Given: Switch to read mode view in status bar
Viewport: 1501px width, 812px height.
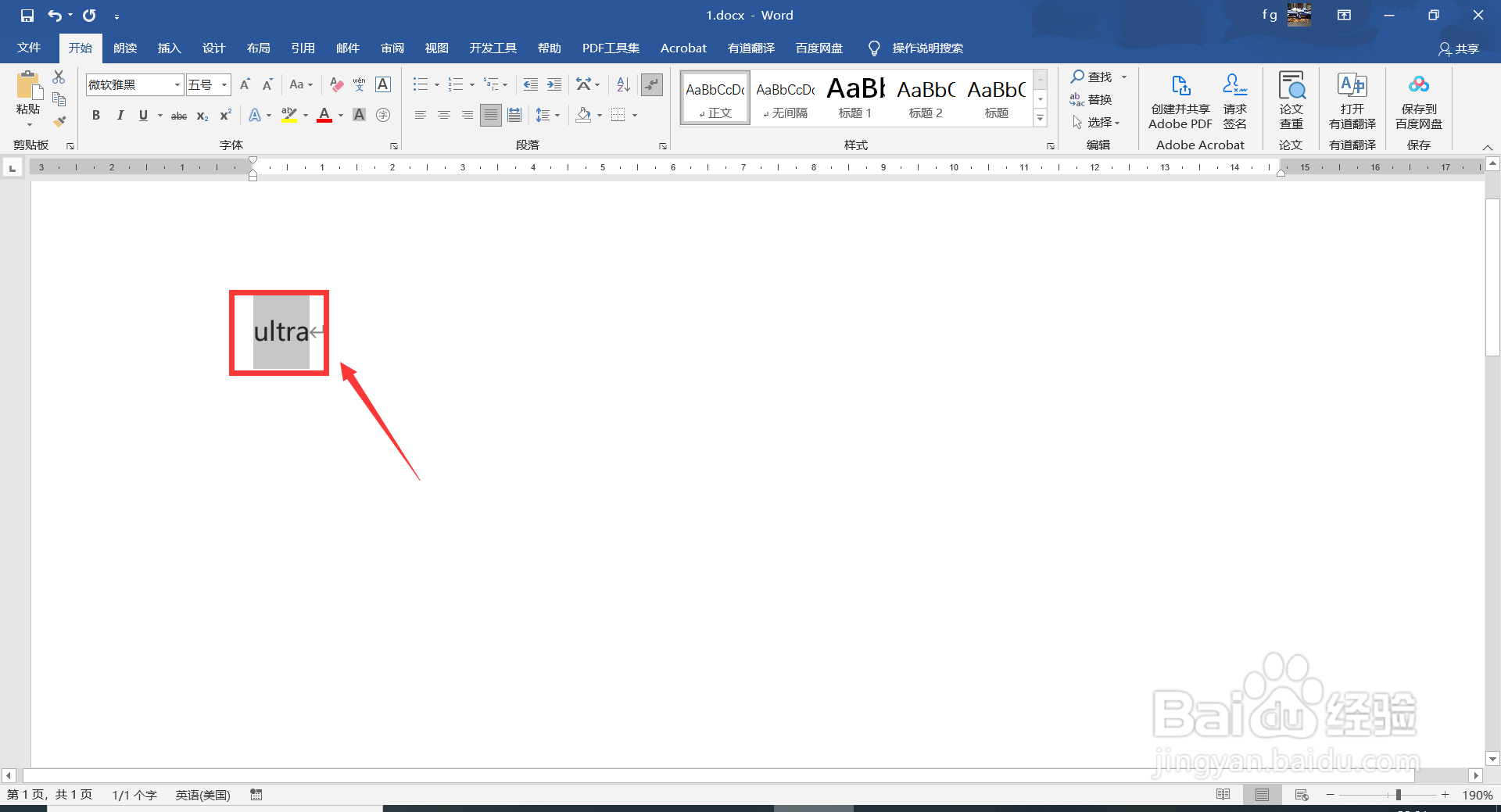Looking at the screenshot, I should point(1223,795).
